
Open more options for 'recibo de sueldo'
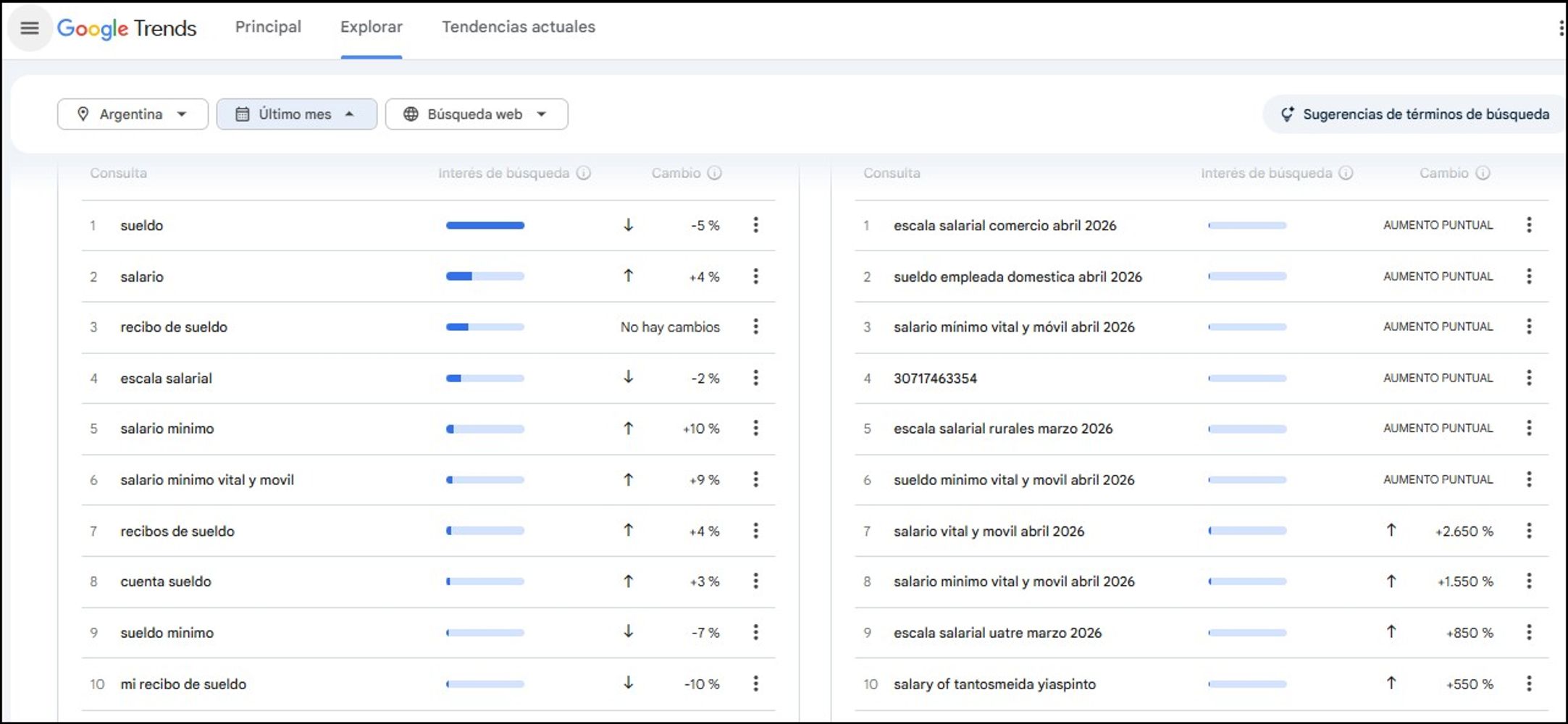pyautogui.click(x=755, y=327)
